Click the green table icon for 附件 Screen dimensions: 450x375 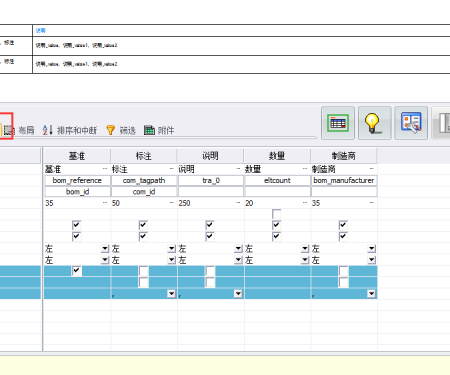[x=149, y=130]
